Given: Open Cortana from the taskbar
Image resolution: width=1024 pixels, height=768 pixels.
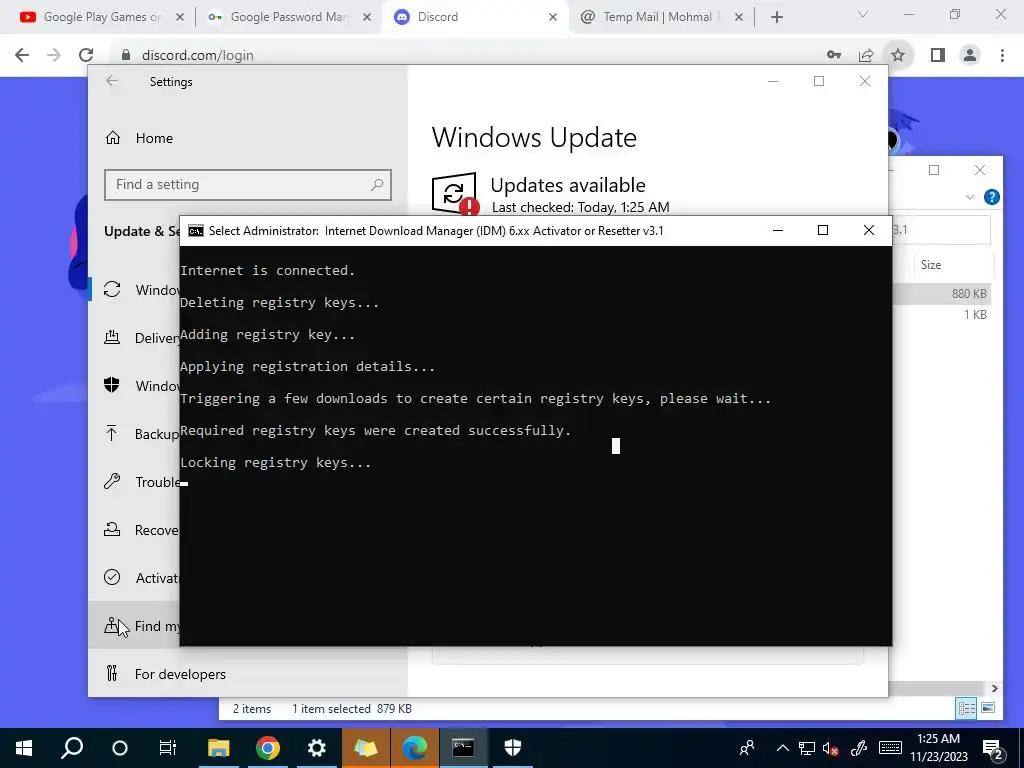Looking at the screenshot, I should click(120, 748).
